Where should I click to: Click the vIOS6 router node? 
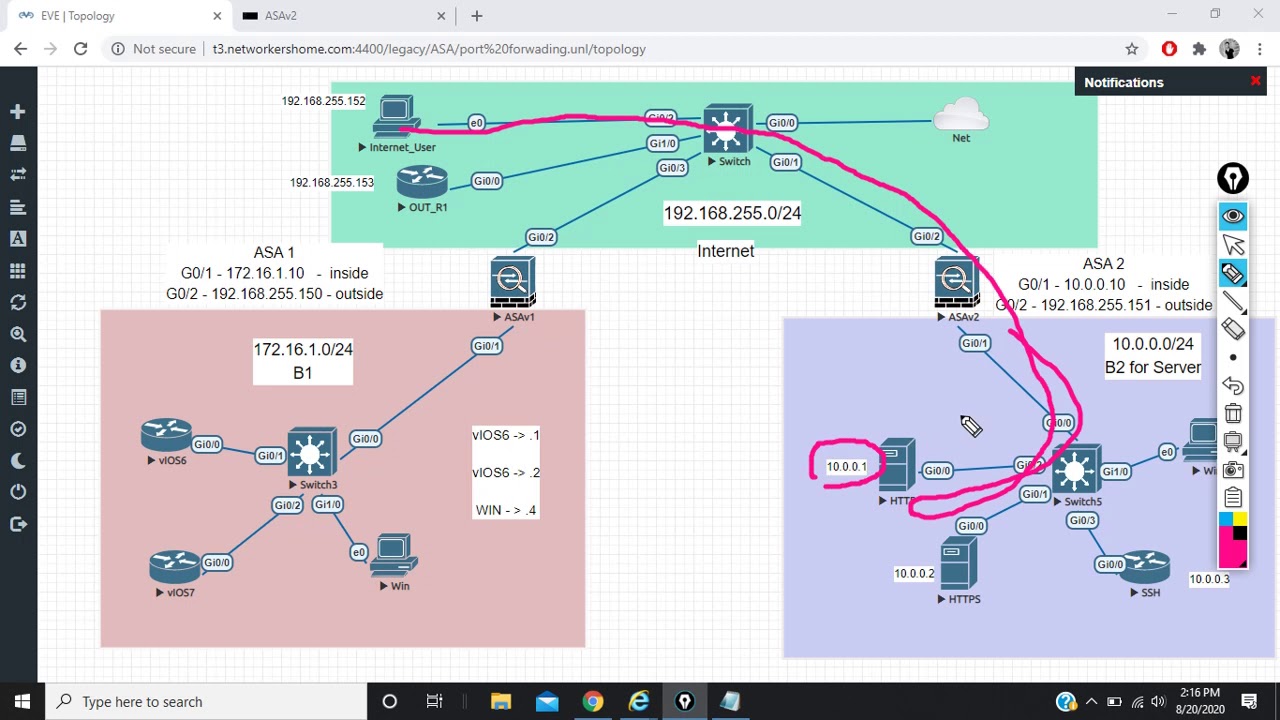coord(166,436)
